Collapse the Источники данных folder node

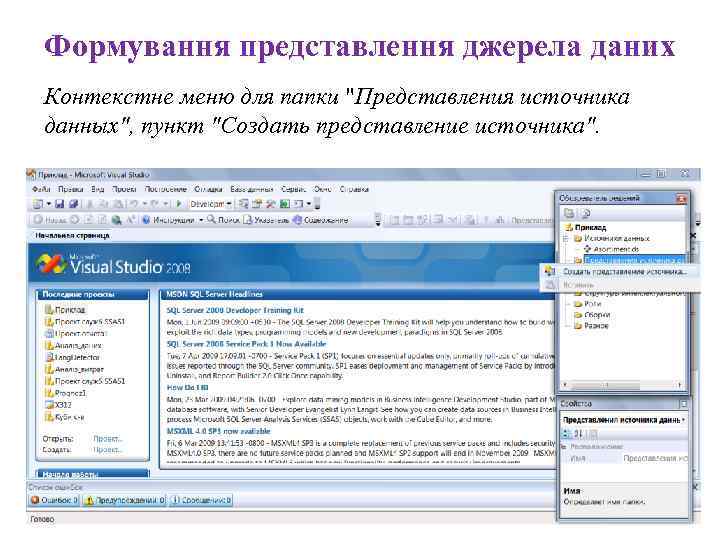(x=566, y=238)
